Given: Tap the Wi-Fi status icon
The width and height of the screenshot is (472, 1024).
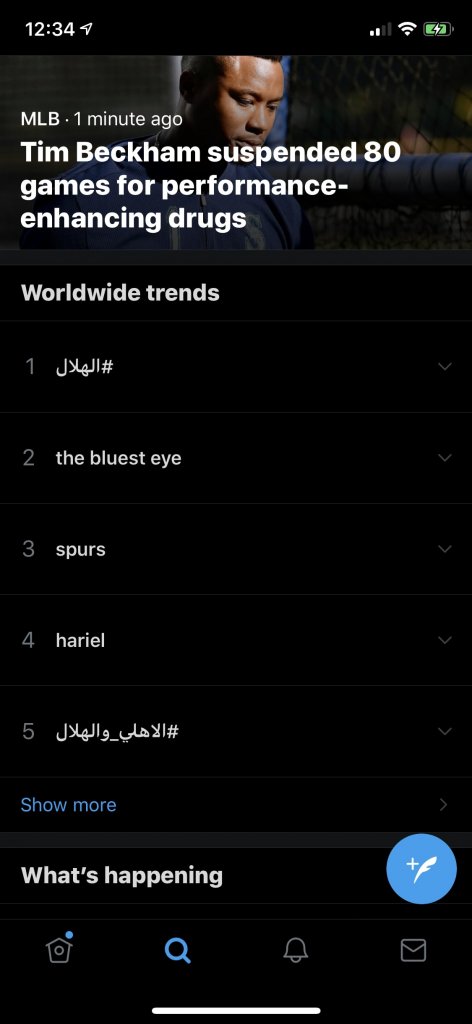Looking at the screenshot, I should pos(408,29).
